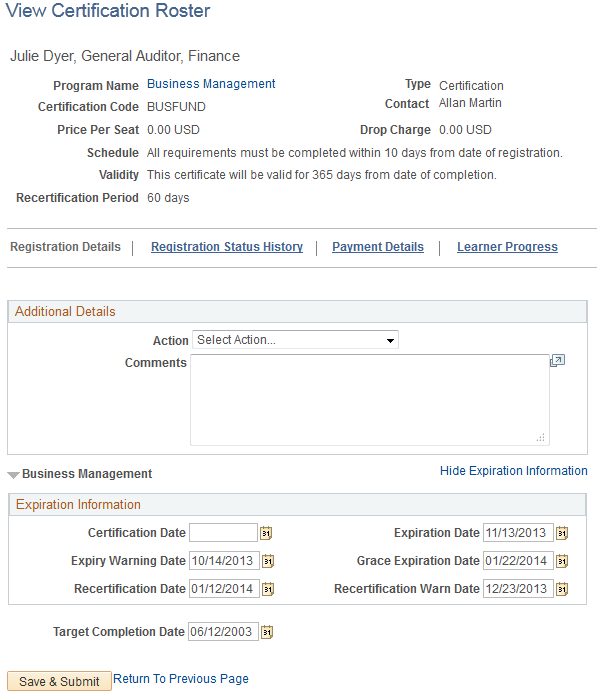Open calendar picker for Recertification Warn Date
Viewport: 601px width, 694px height.
coord(562,589)
